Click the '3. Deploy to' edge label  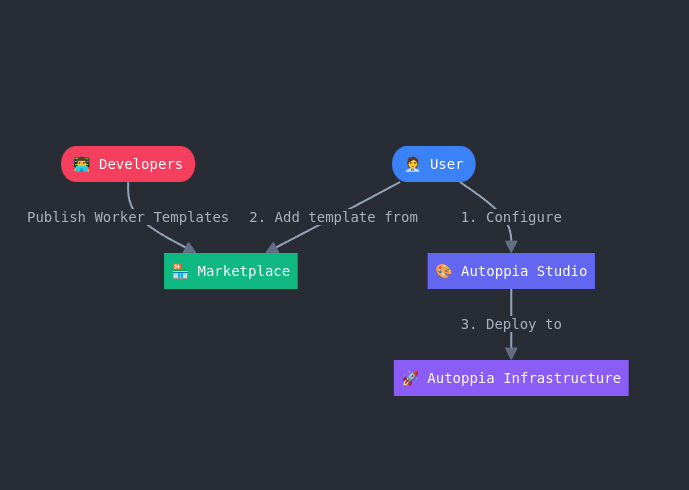pos(511,324)
